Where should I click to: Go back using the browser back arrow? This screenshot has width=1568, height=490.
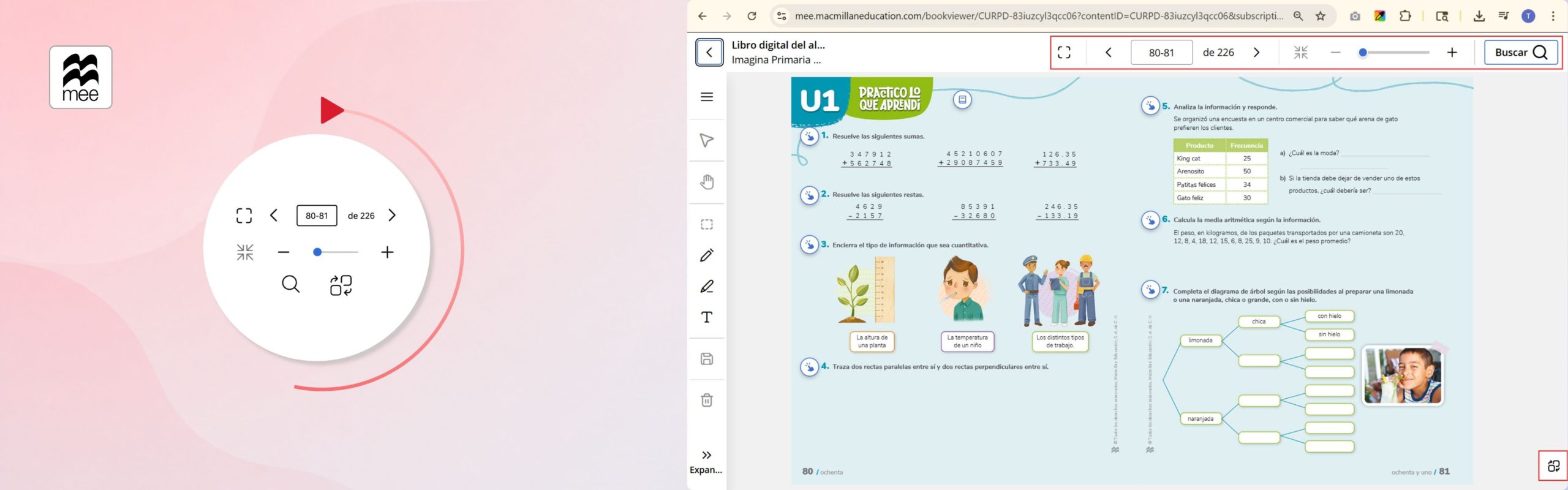(x=702, y=16)
